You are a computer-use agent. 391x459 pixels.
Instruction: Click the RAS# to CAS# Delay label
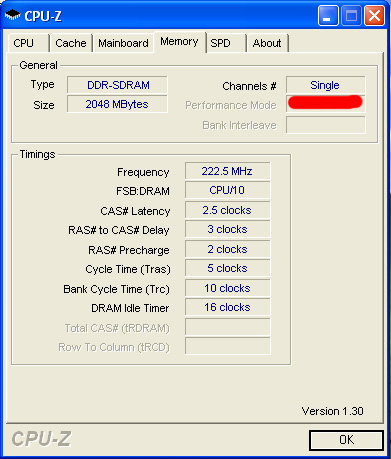coord(119,230)
